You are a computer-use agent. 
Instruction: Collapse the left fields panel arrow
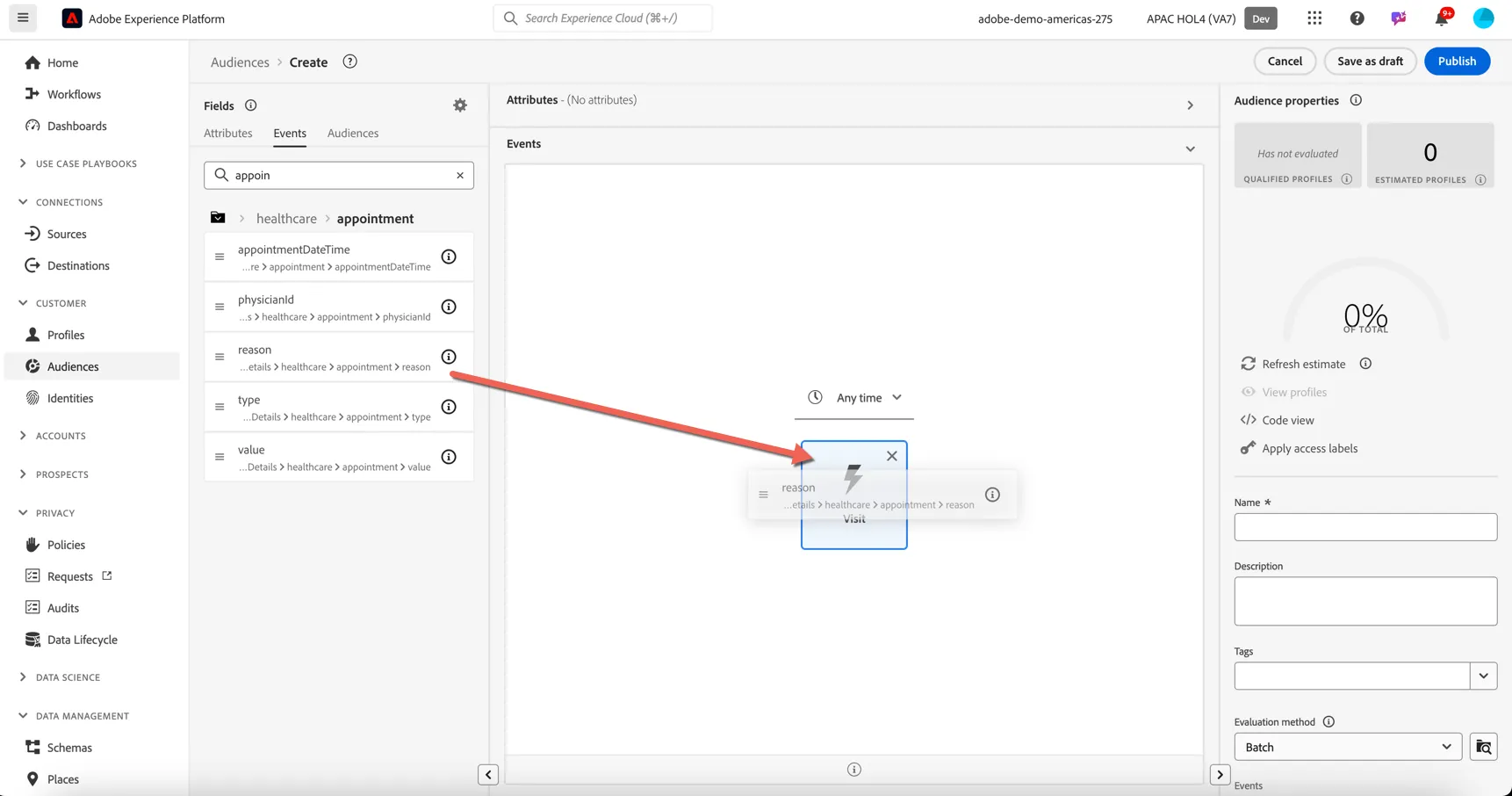pos(488,775)
